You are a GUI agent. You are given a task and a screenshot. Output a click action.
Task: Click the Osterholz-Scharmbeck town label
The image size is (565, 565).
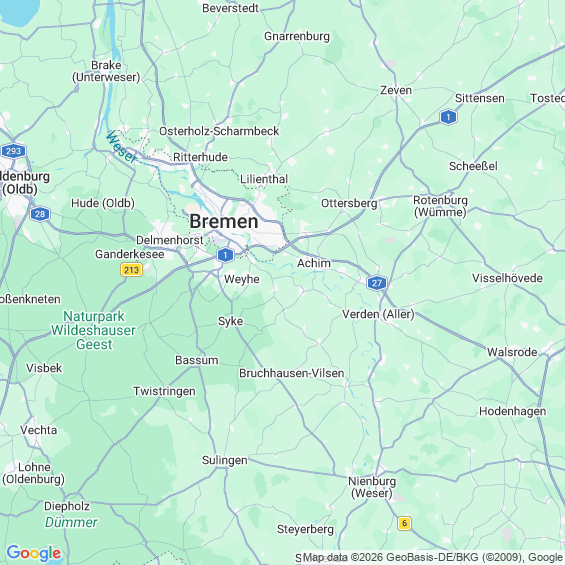[219, 131]
